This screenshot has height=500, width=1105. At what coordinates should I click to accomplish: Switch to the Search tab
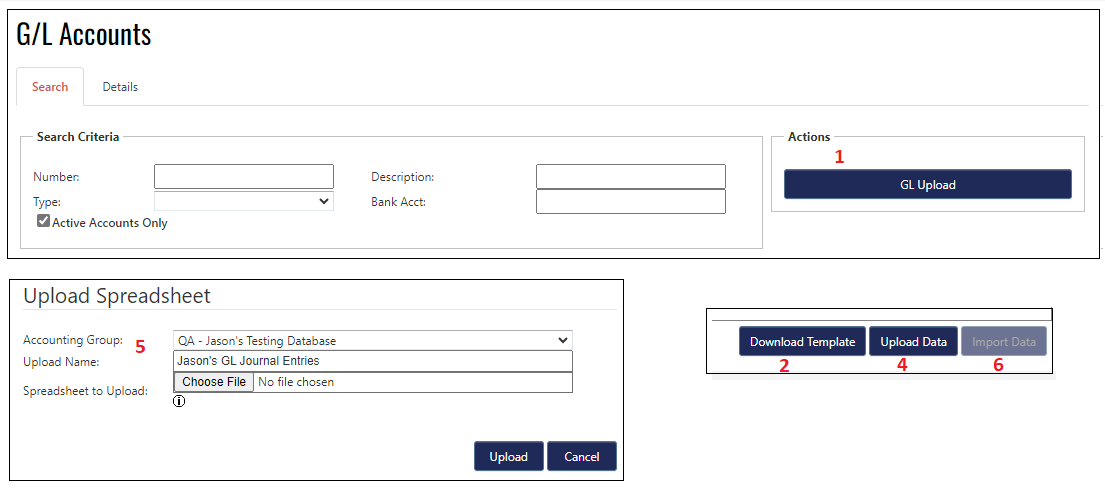(x=50, y=87)
